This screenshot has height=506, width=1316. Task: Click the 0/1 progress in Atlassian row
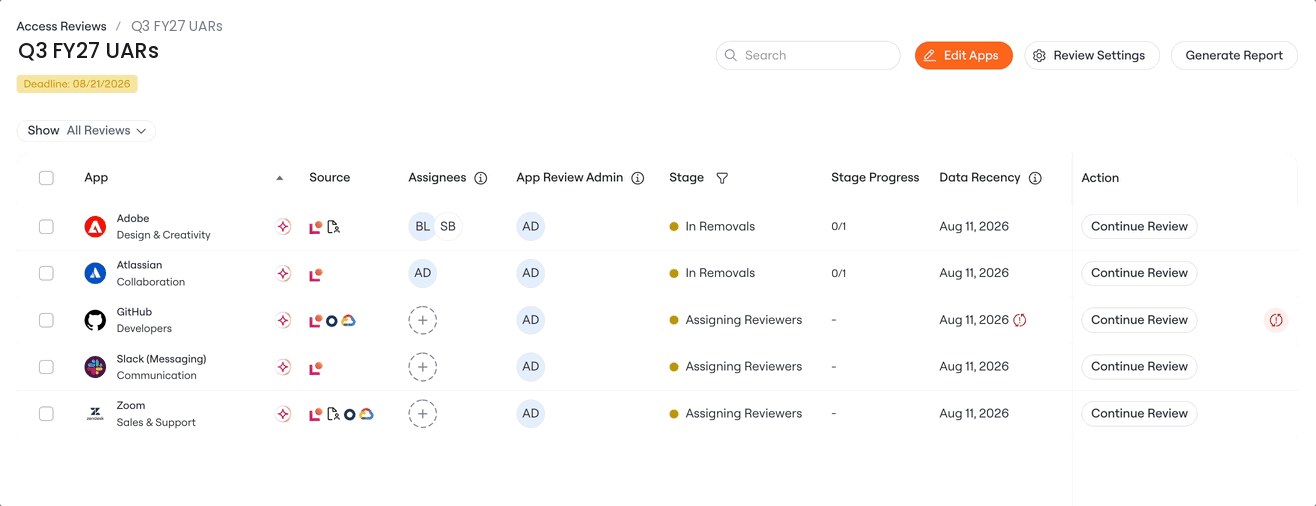pyautogui.click(x=838, y=274)
